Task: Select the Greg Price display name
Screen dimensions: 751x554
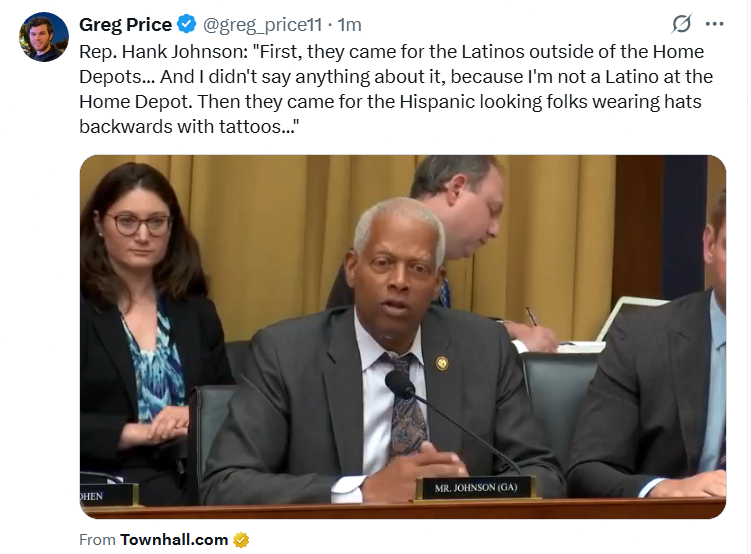Action: coord(125,24)
